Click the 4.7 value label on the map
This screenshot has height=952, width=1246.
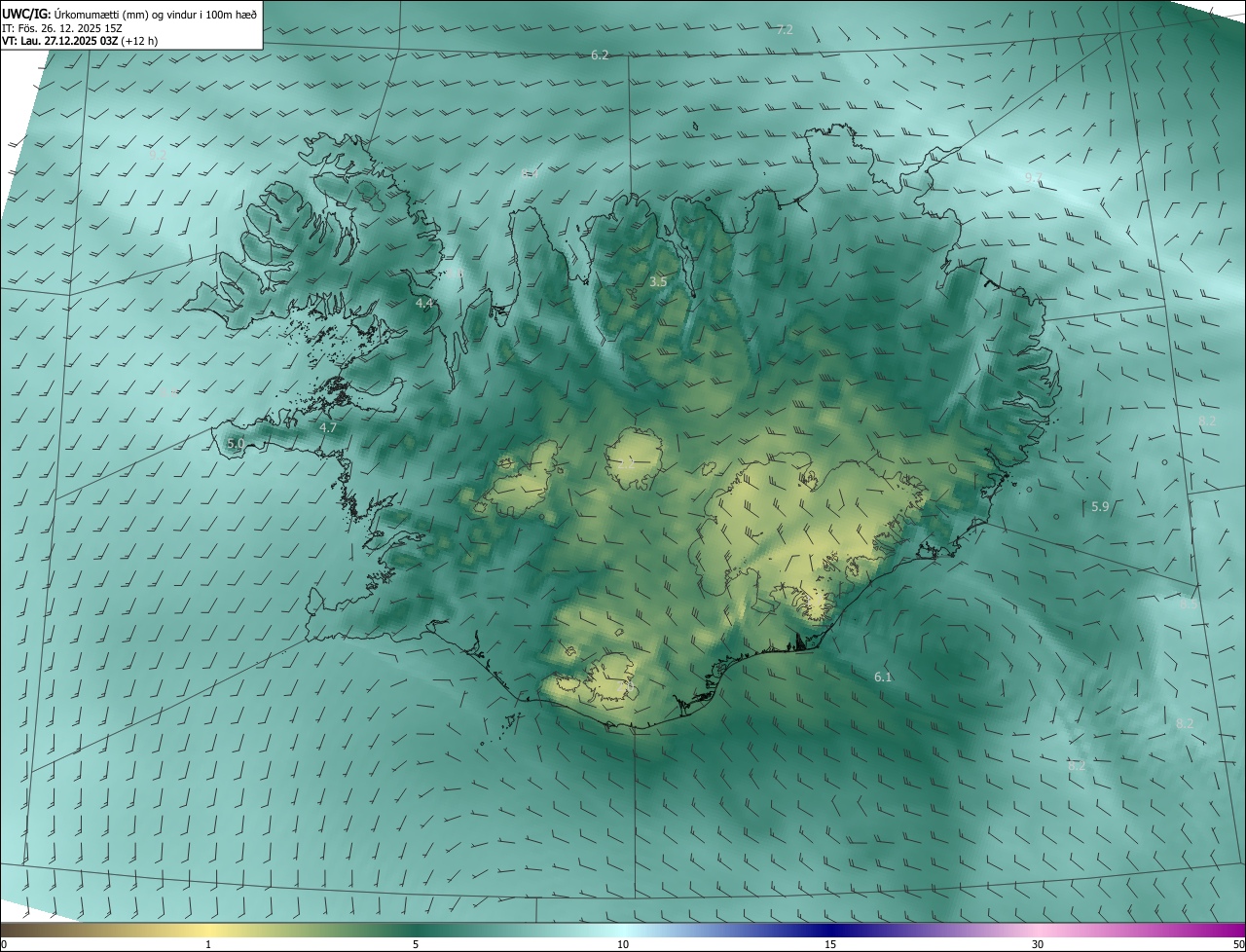pyautogui.click(x=328, y=427)
